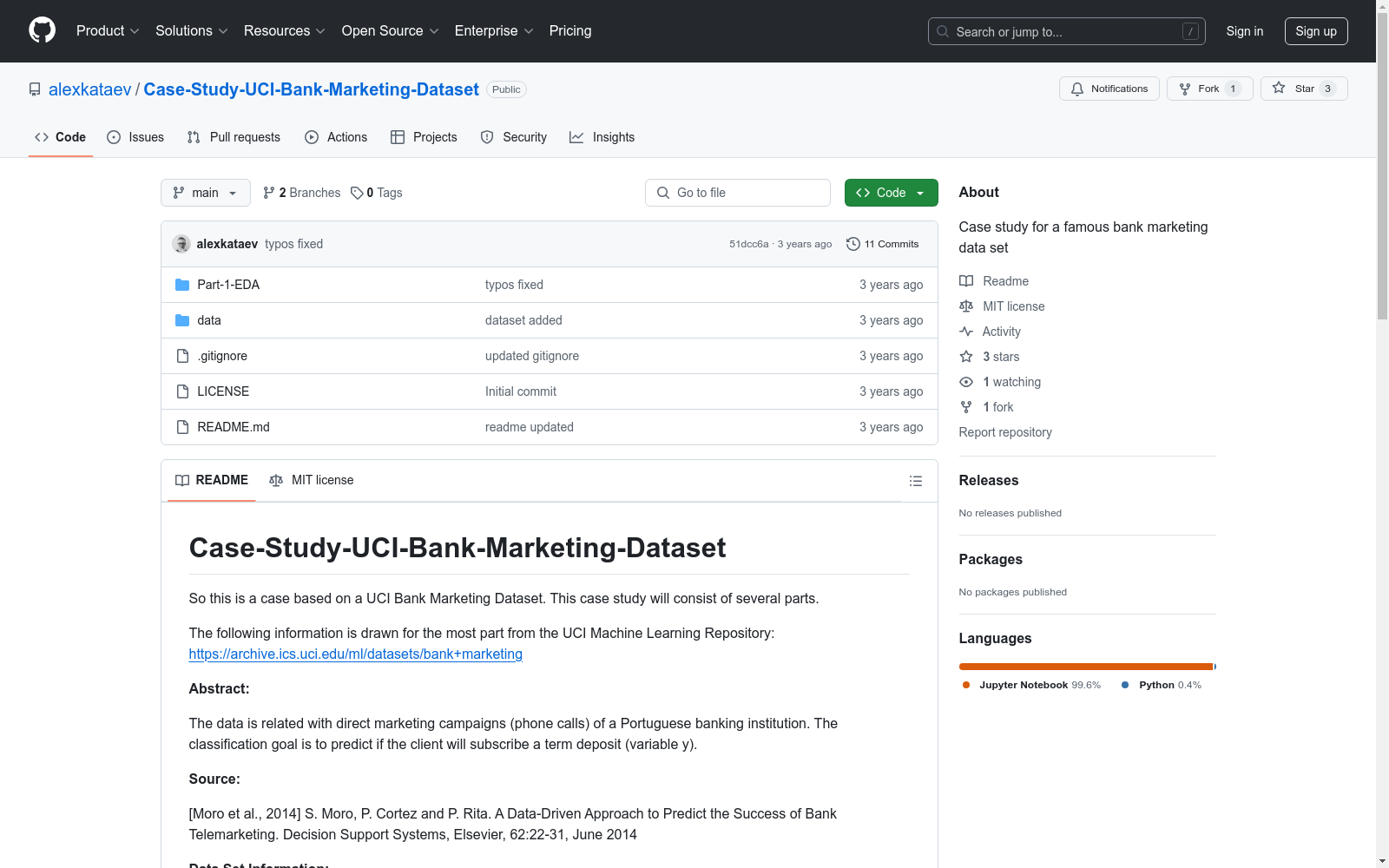
Task: Open 'Initial commit' message for LICENSE
Action: pos(521,391)
